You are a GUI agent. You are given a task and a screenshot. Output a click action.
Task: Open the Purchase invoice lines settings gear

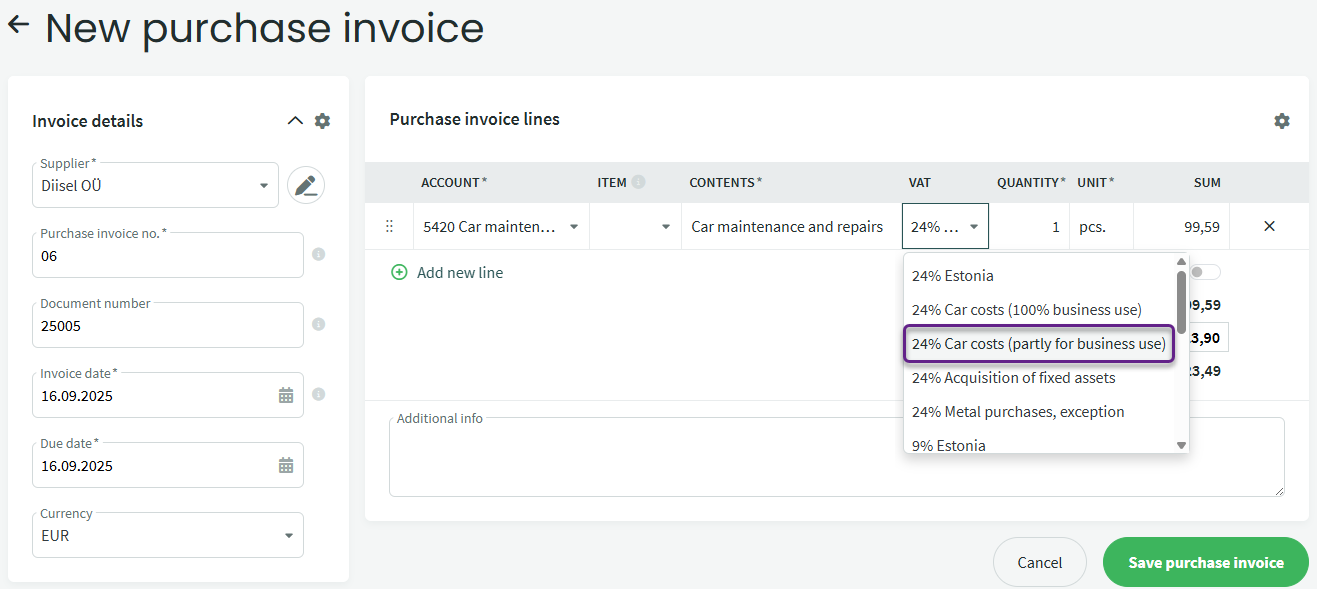click(1281, 121)
